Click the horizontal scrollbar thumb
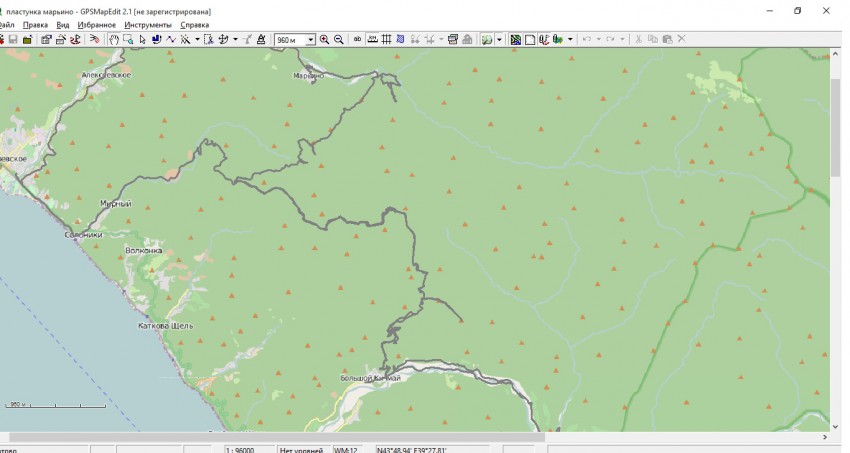 pos(275,437)
